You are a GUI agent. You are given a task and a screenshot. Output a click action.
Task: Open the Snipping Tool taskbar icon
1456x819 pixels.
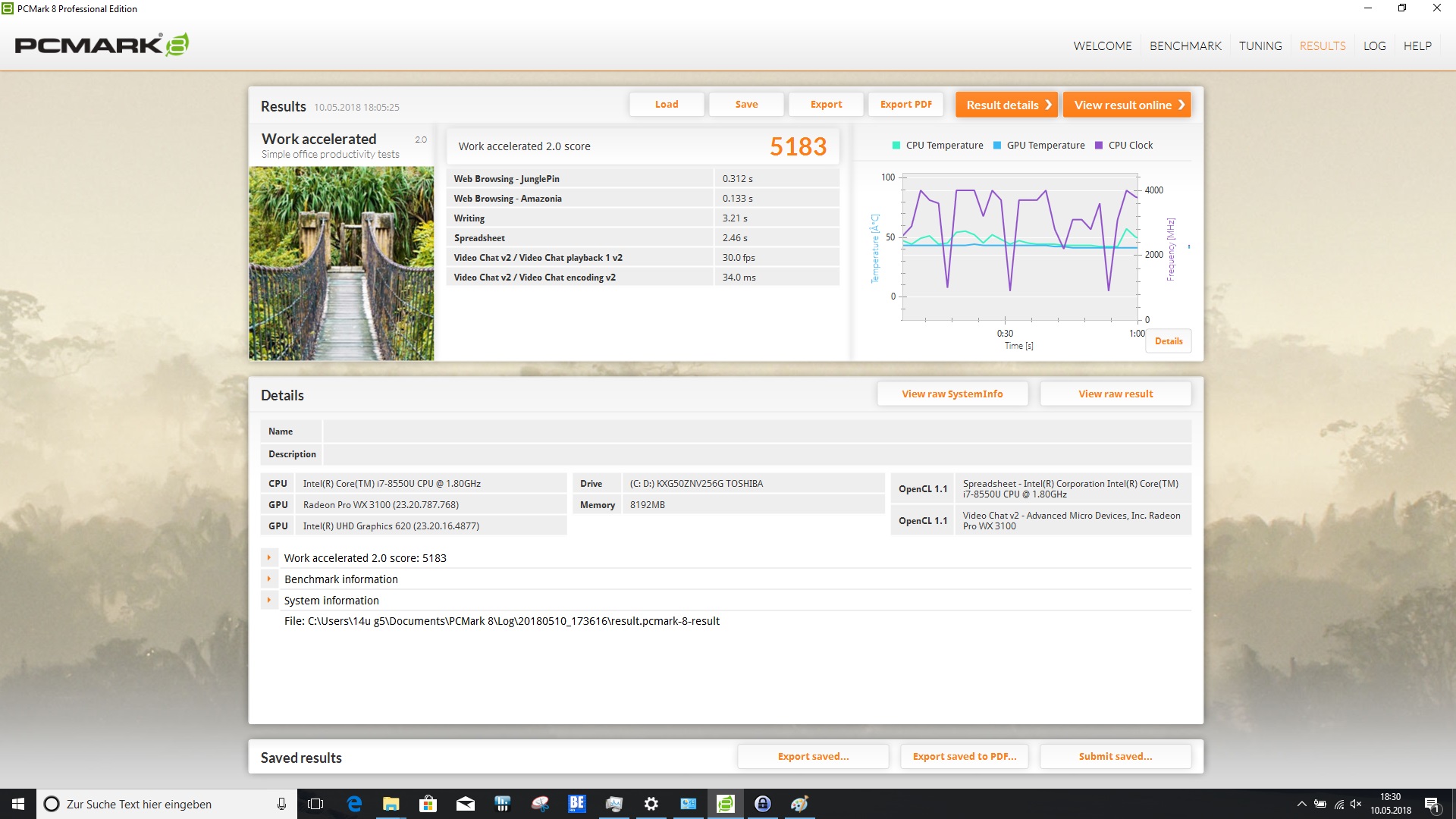pyautogui.click(x=540, y=804)
